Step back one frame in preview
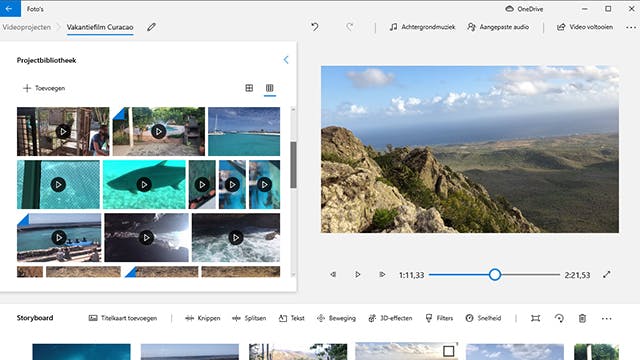 tap(333, 275)
